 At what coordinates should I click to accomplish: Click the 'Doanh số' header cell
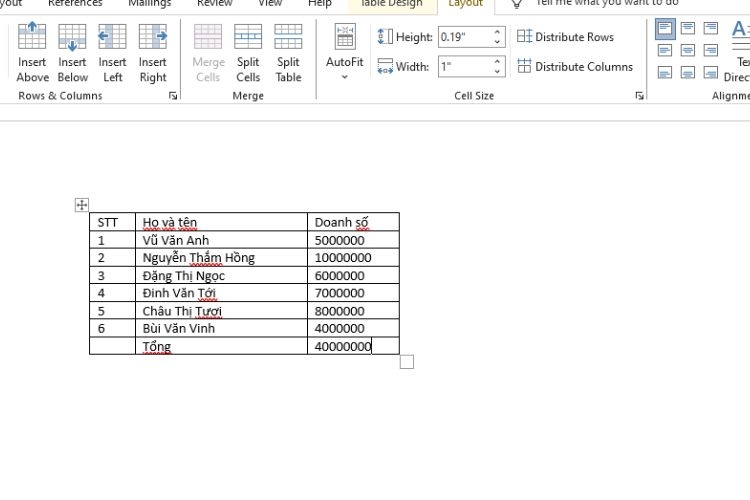(353, 222)
